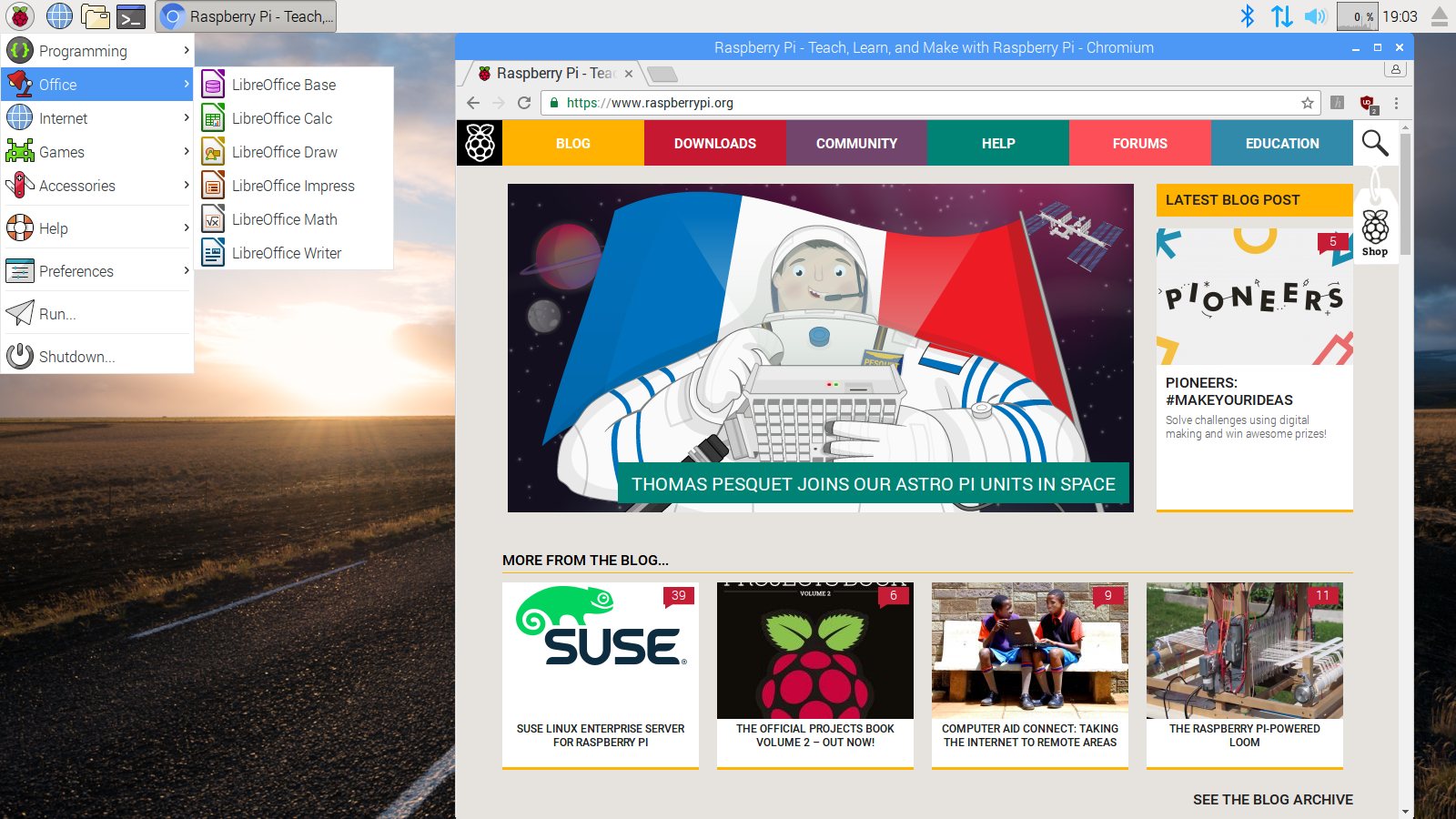Open the Pioneers blog post image
The height and width of the screenshot is (819, 1456).
click(x=1255, y=297)
